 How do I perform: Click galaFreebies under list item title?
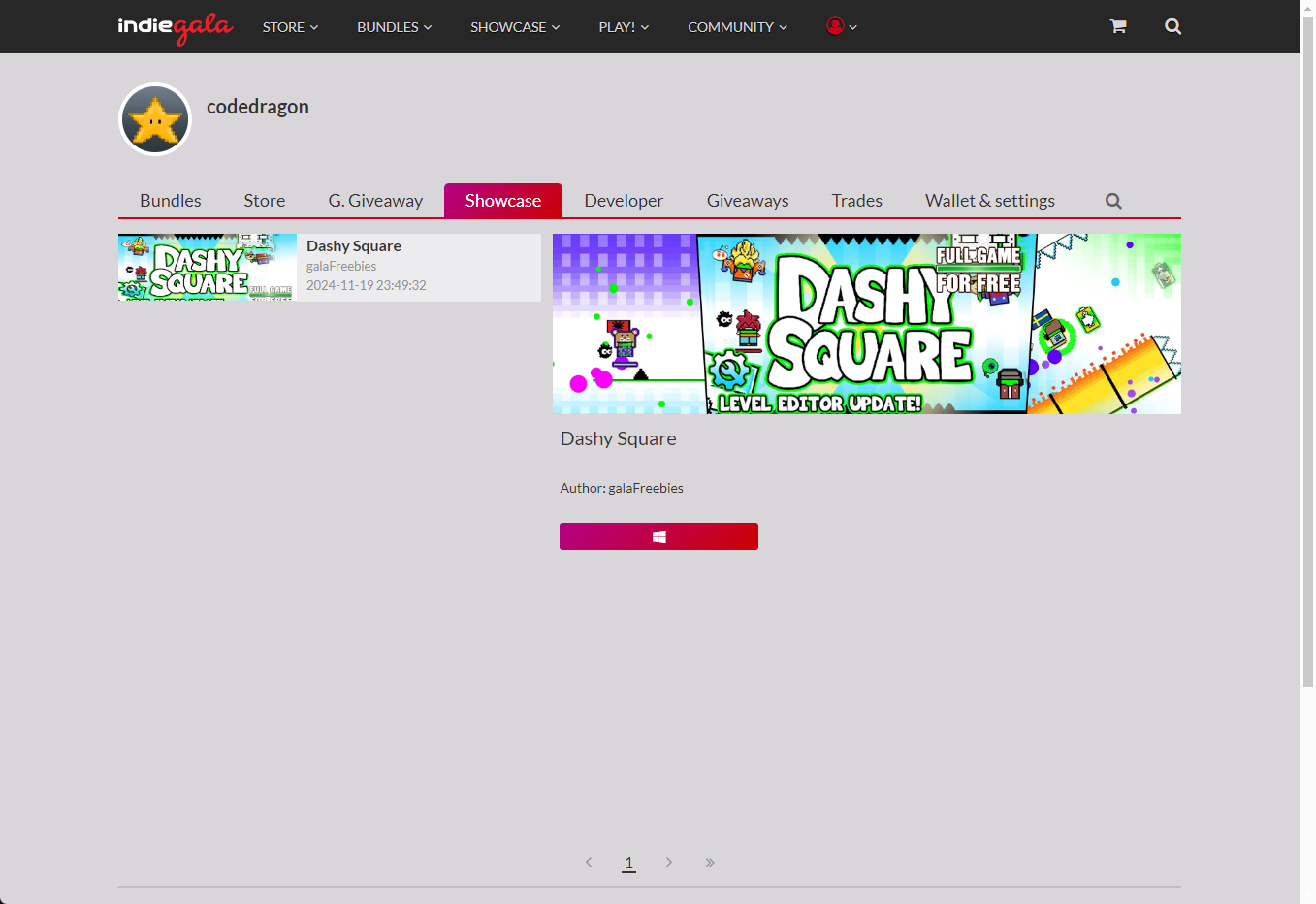[x=341, y=266]
